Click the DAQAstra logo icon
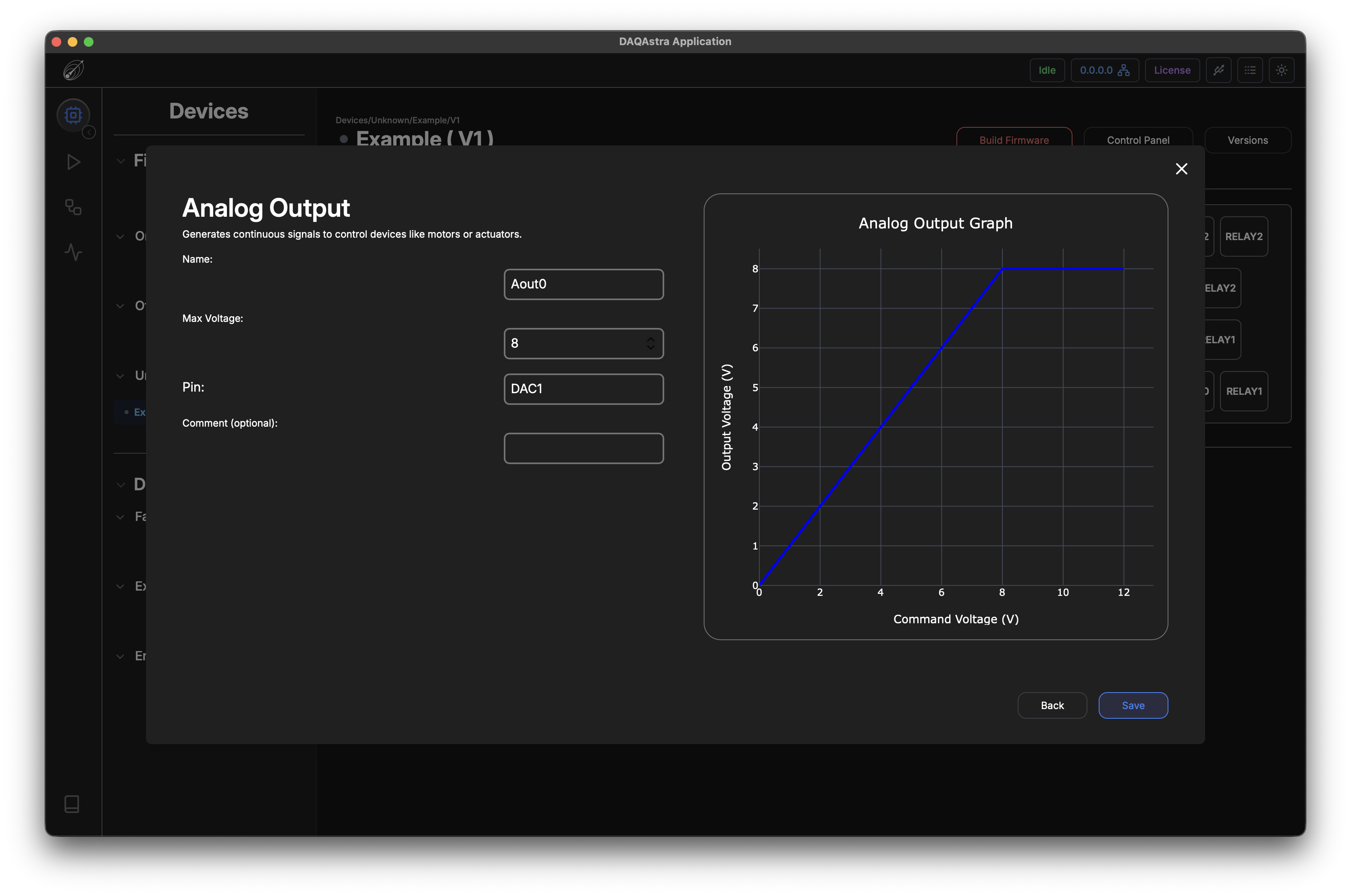Viewport: 1351px width, 896px height. (x=73, y=70)
